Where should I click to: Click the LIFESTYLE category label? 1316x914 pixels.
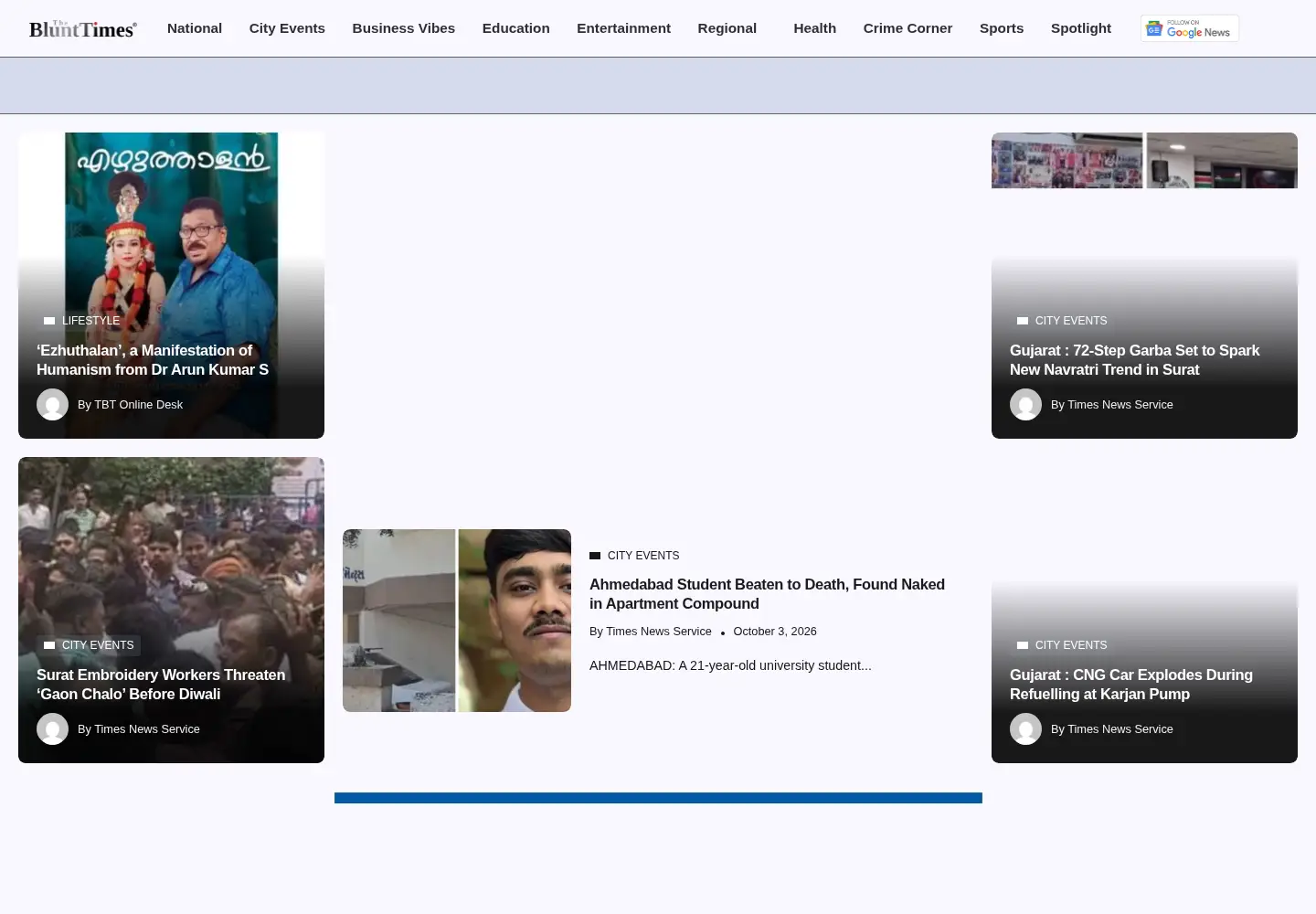point(90,321)
